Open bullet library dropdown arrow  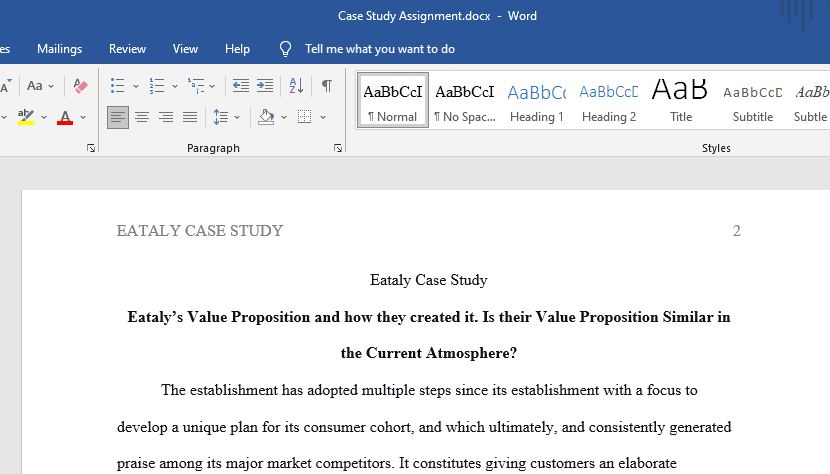tap(136, 86)
